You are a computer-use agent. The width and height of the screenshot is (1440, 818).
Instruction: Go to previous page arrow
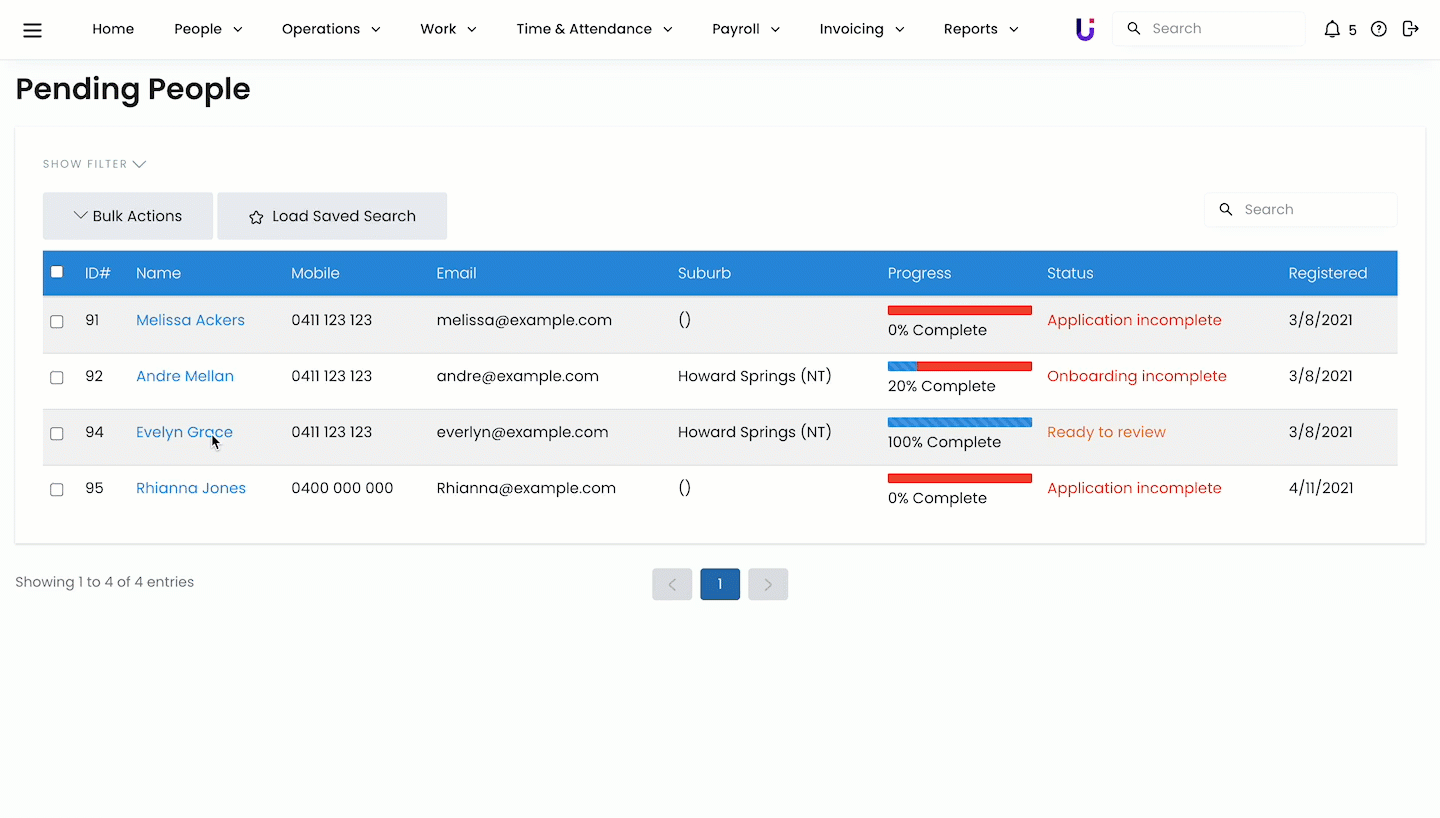pos(672,584)
